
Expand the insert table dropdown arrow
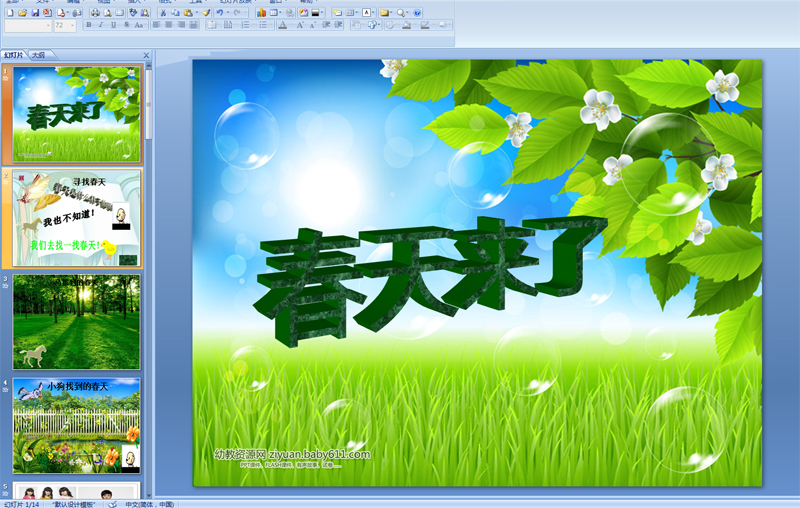pyautogui.click(x=282, y=13)
